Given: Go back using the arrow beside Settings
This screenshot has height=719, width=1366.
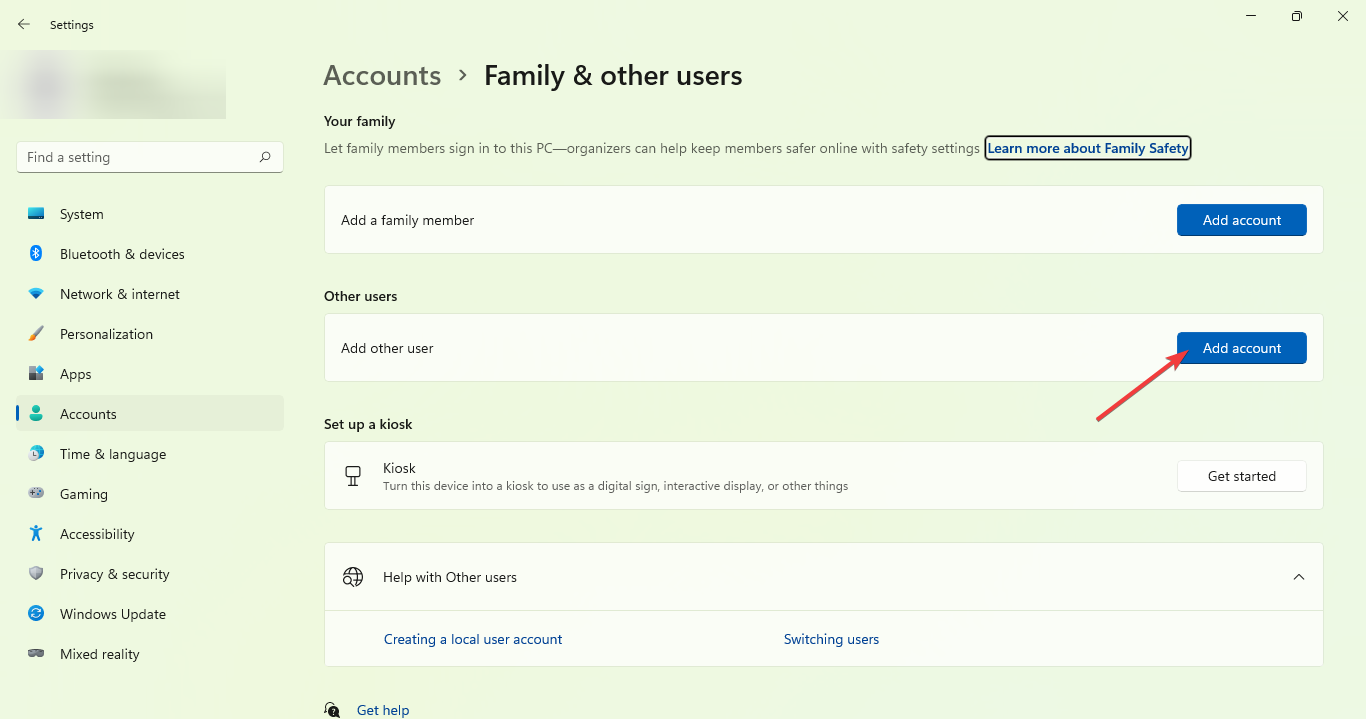Looking at the screenshot, I should tap(24, 24).
